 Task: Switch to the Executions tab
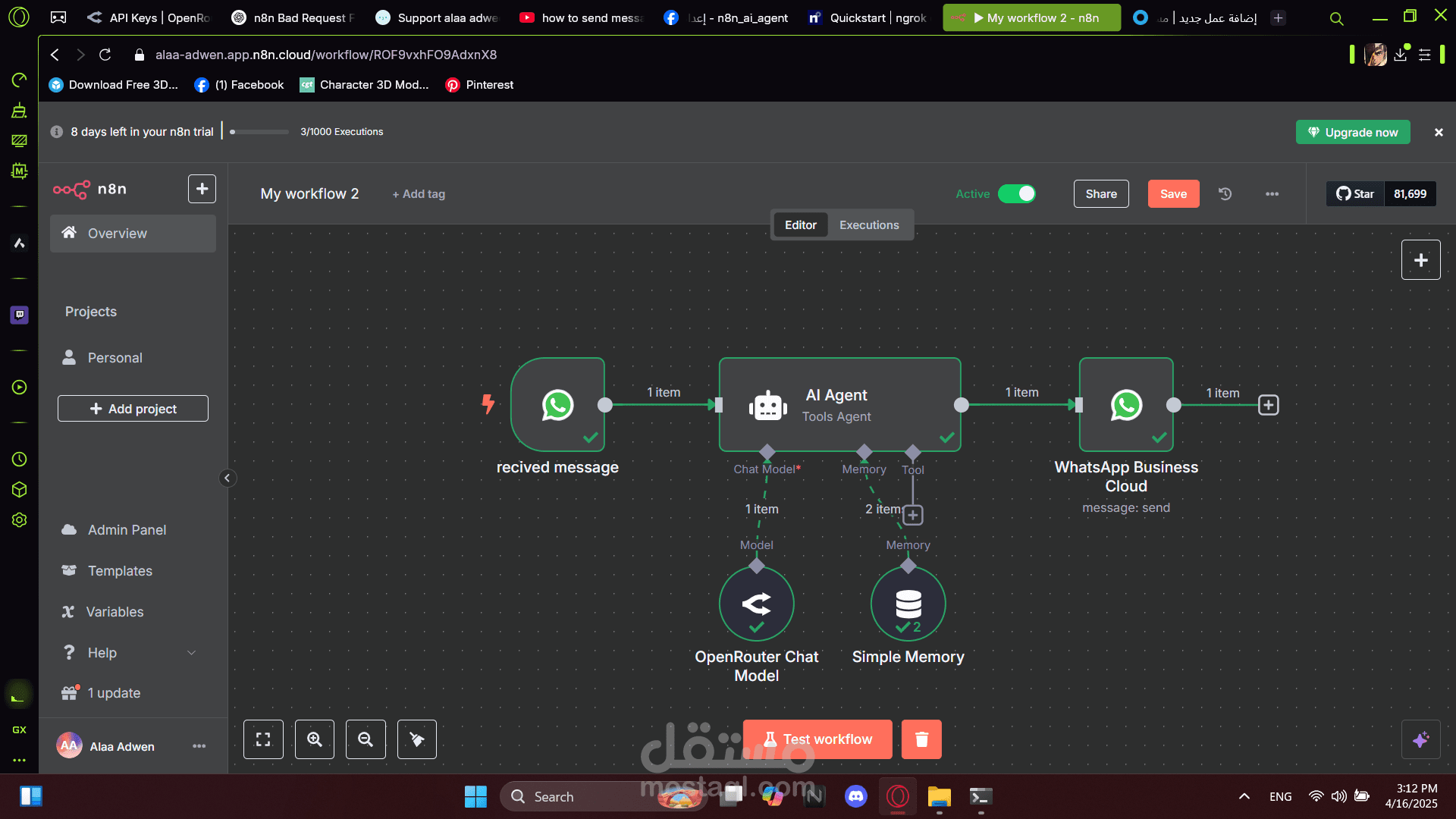869,225
